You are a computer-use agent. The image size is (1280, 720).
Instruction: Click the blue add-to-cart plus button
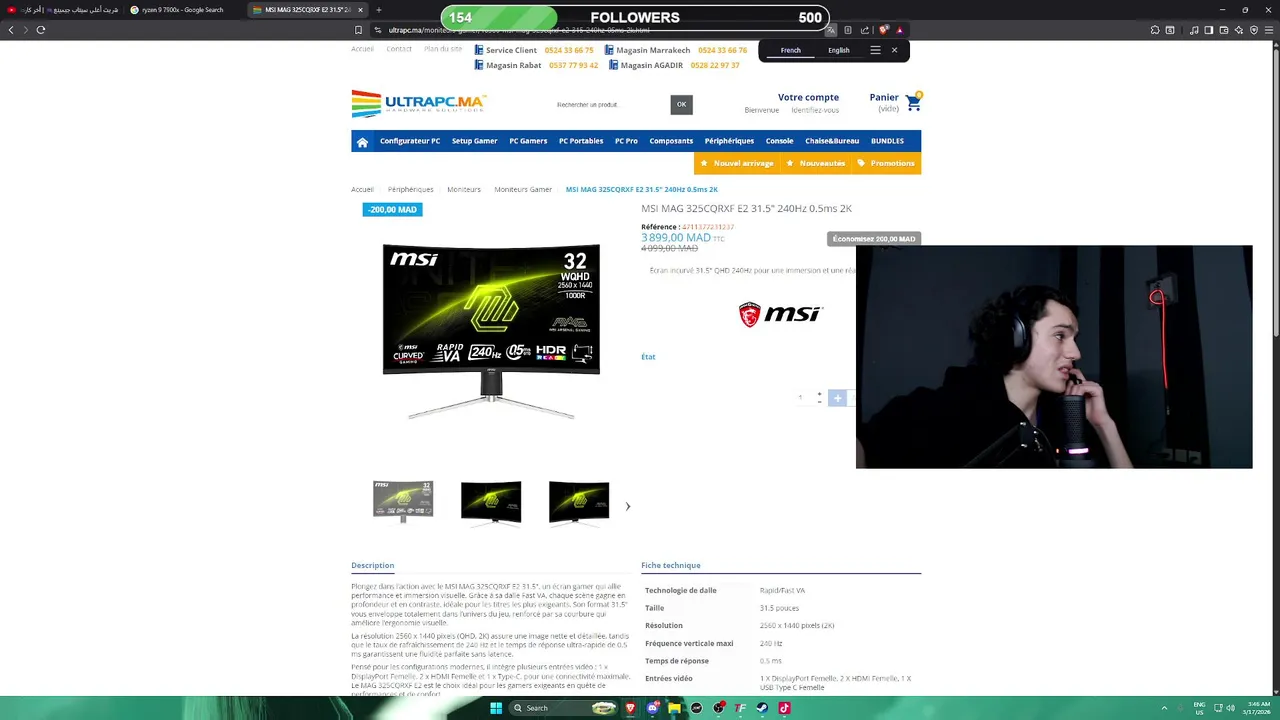click(x=838, y=398)
